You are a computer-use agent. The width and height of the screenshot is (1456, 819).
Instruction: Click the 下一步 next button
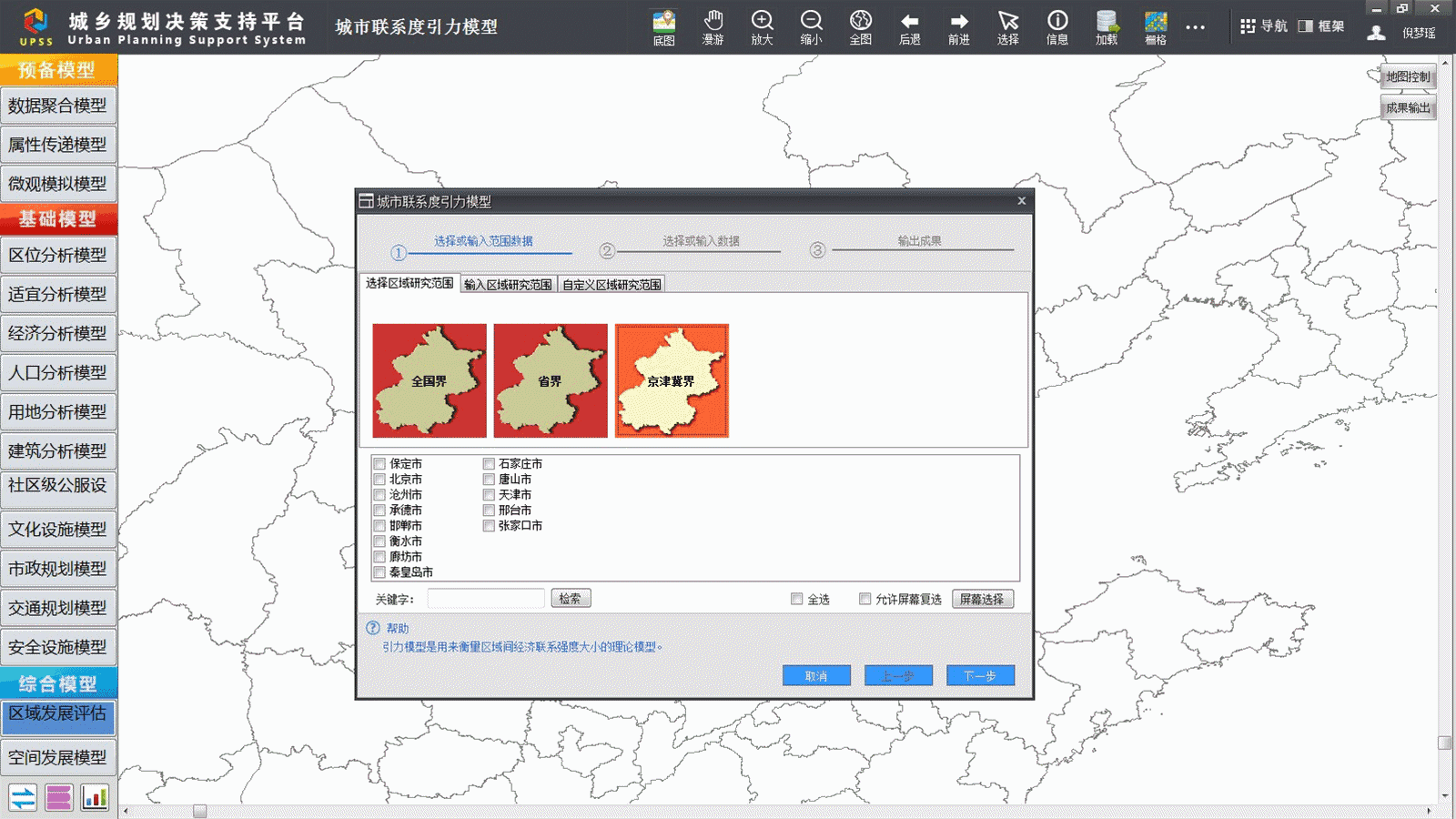[980, 675]
